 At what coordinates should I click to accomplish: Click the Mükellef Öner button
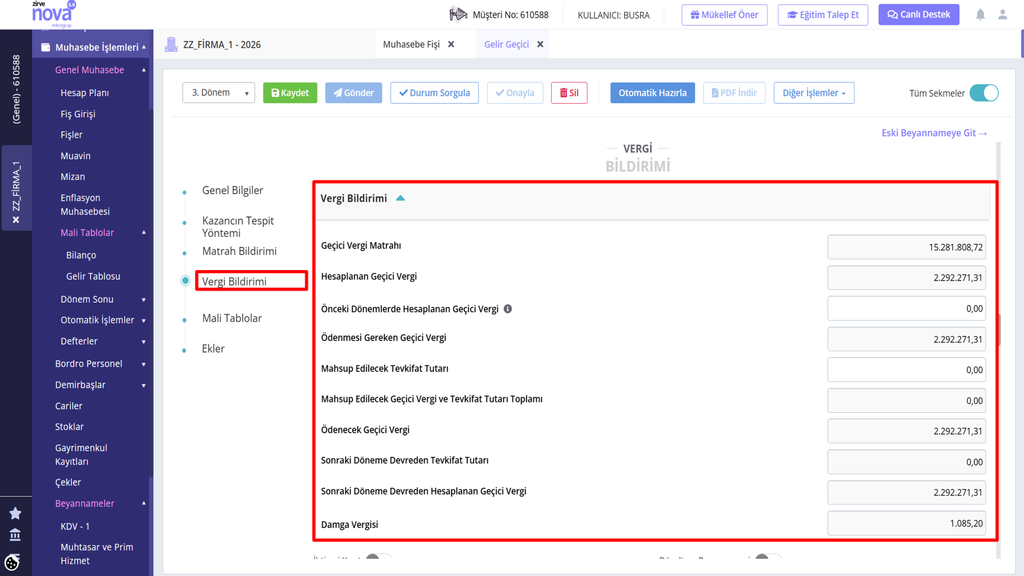tap(724, 14)
